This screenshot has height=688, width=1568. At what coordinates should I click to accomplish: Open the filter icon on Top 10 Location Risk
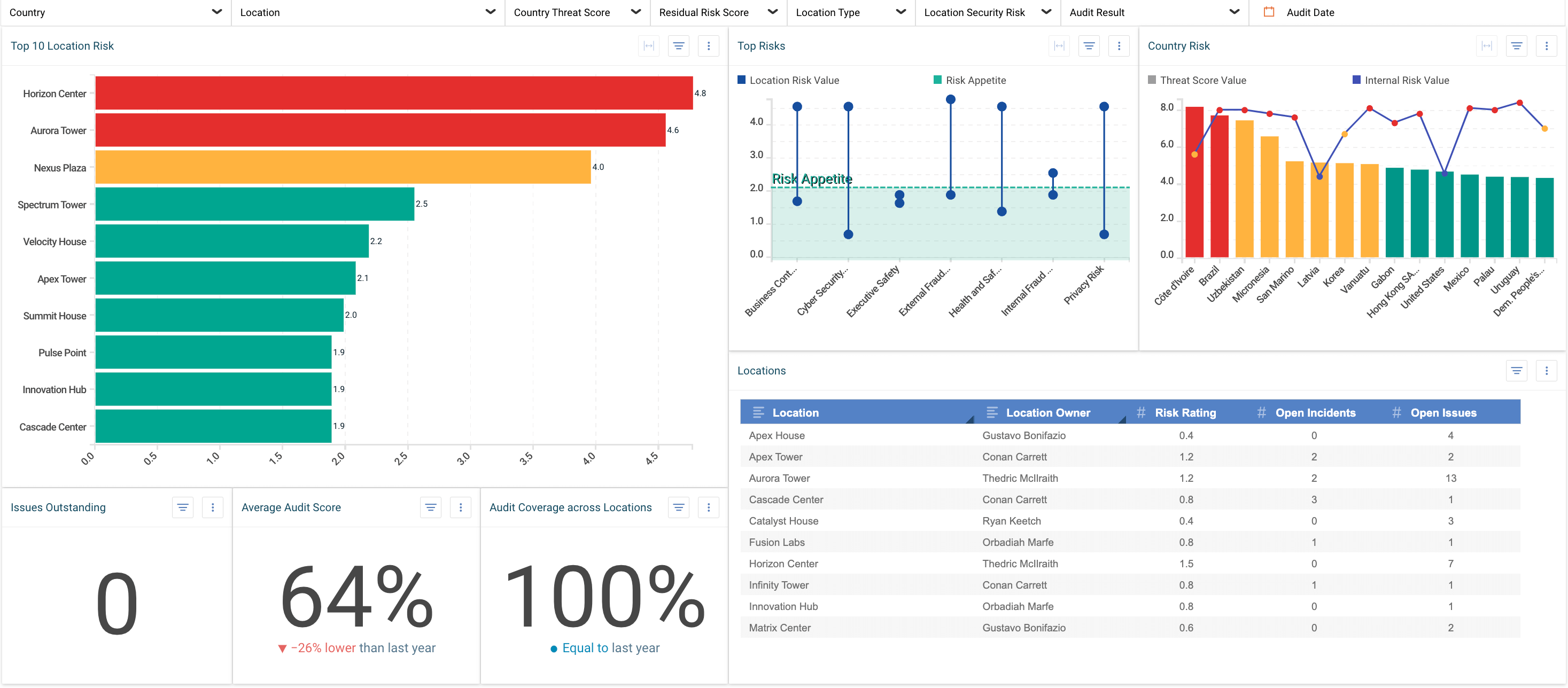[678, 45]
